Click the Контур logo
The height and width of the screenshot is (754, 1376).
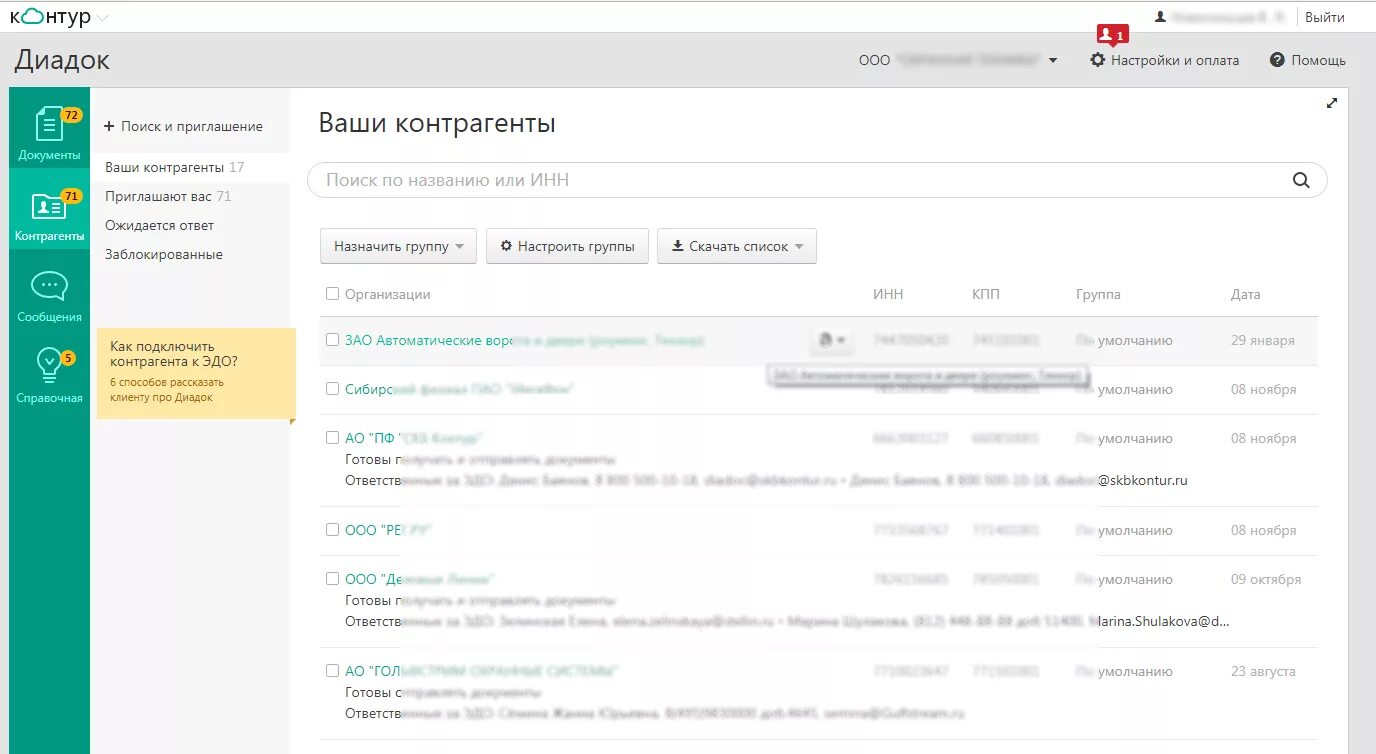pos(50,17)
